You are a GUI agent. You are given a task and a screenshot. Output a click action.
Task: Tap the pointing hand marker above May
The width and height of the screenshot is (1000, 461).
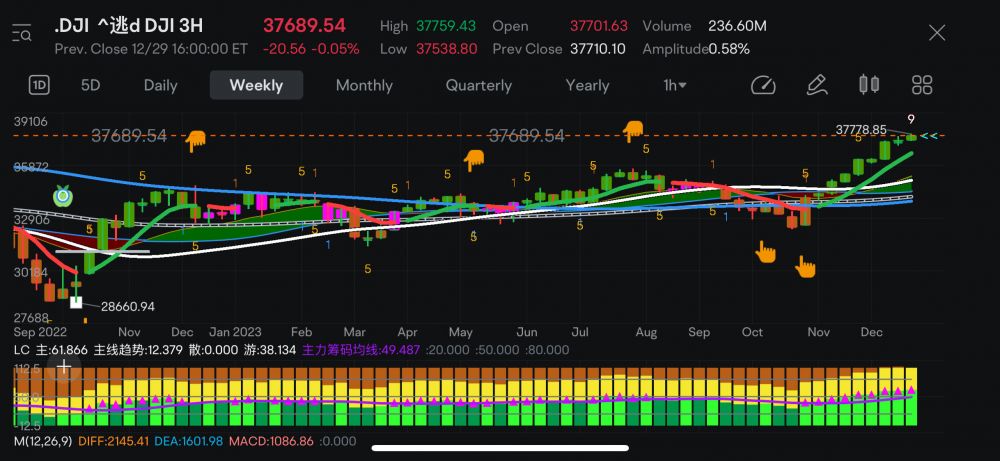[x=474, y=160]
